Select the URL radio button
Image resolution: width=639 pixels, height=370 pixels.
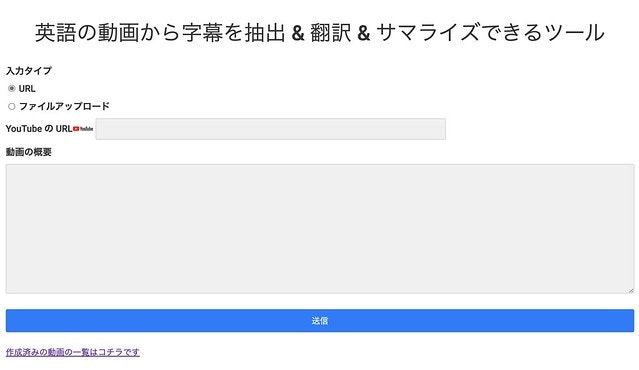pyautogui.click(x=11, y=88)
